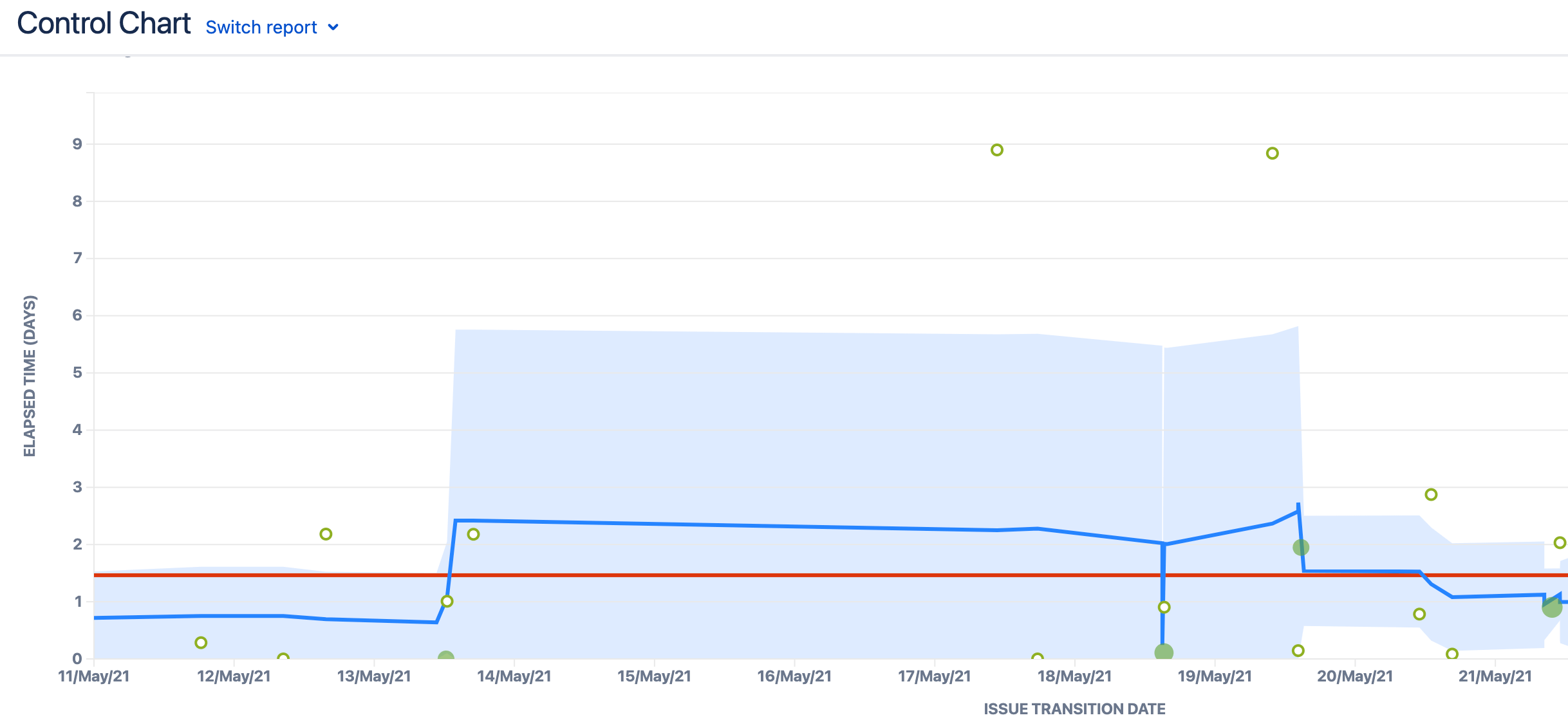Select the Control Chart page title
Image resolution: width=1568 pixels, height=722 pixels.
click(104, 23)
